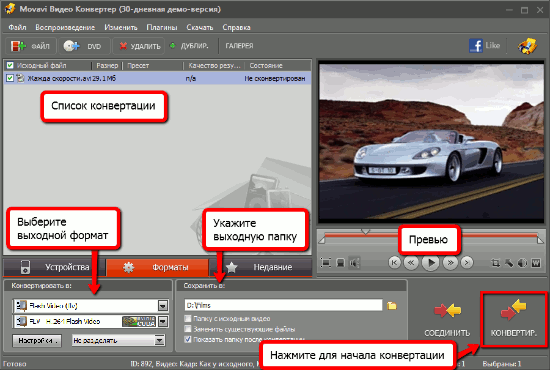Rewind the preview video
The height and width of the screenshot is (370, 550).
tap(411, 262)
